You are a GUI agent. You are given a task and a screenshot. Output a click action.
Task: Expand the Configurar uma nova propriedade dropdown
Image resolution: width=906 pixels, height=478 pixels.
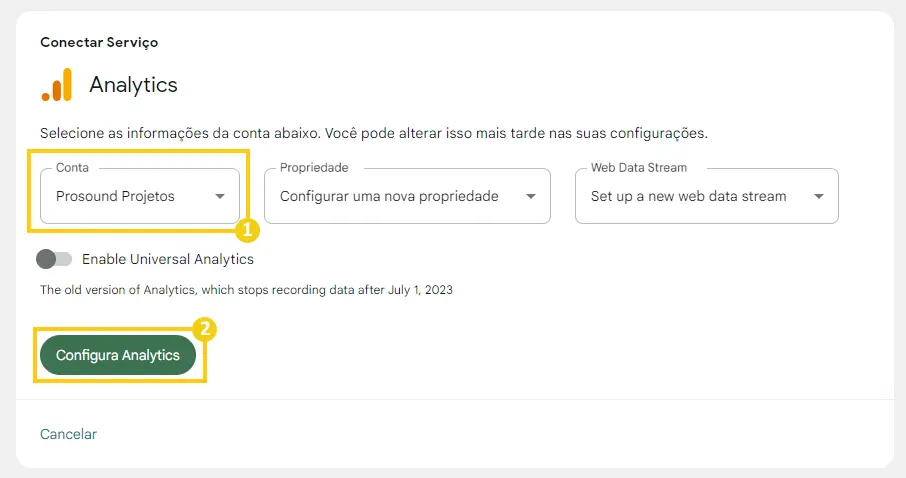(407, 196)
